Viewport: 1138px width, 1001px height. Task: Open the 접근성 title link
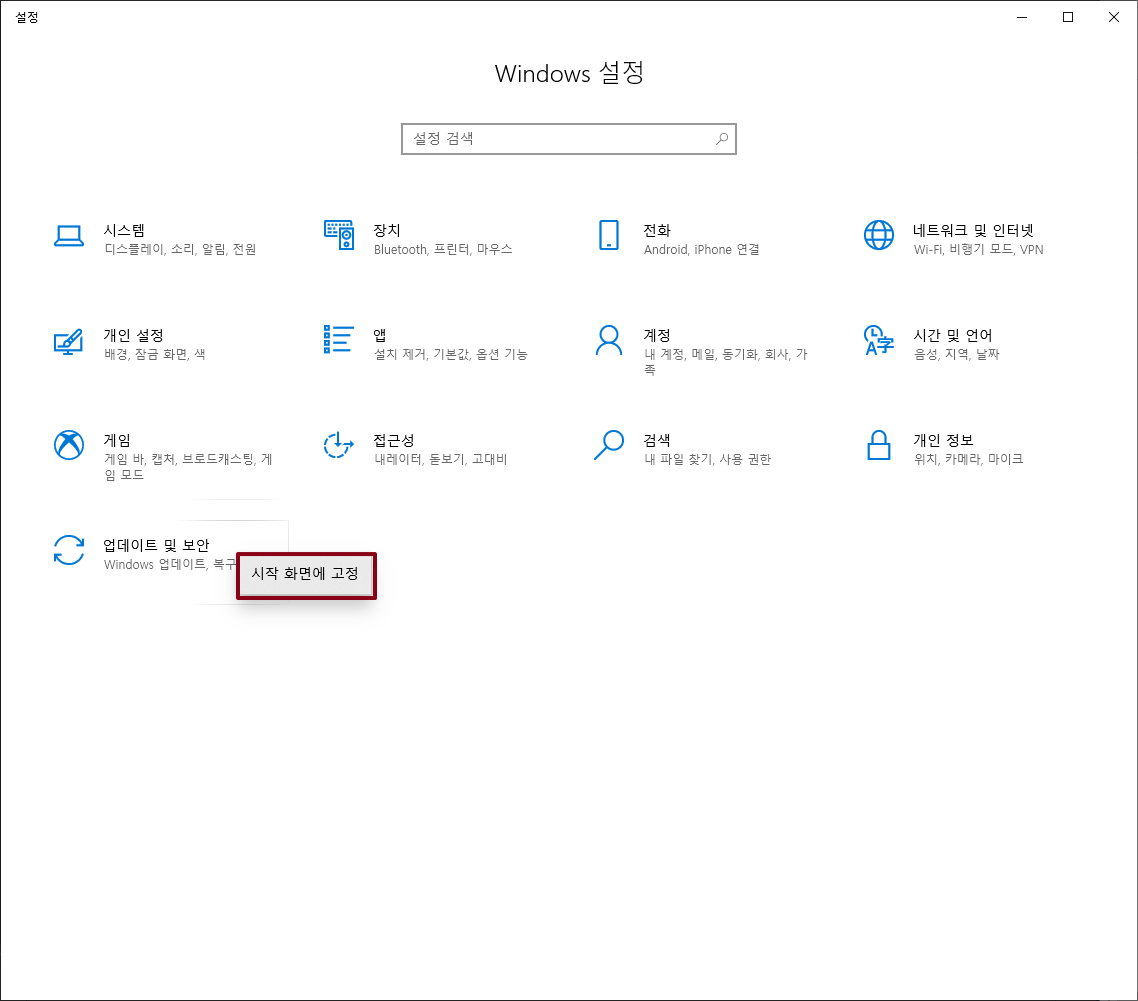tap(394, 440)
